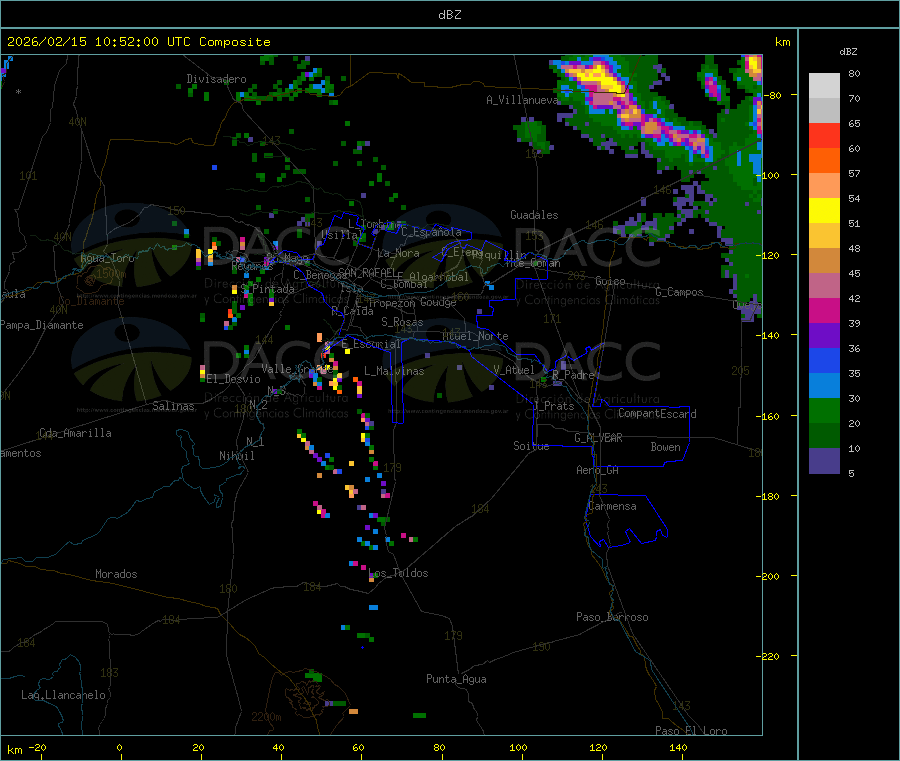Click the '-80' km tick on right axis

[772, 95]
